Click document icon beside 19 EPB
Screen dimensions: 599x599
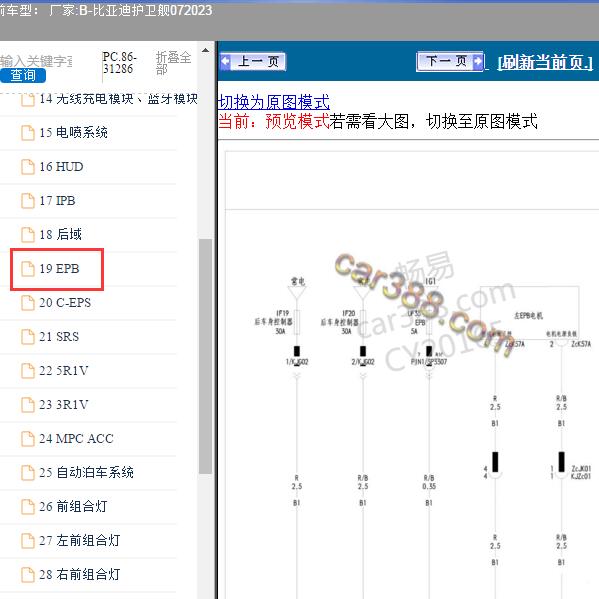[28, 269]
